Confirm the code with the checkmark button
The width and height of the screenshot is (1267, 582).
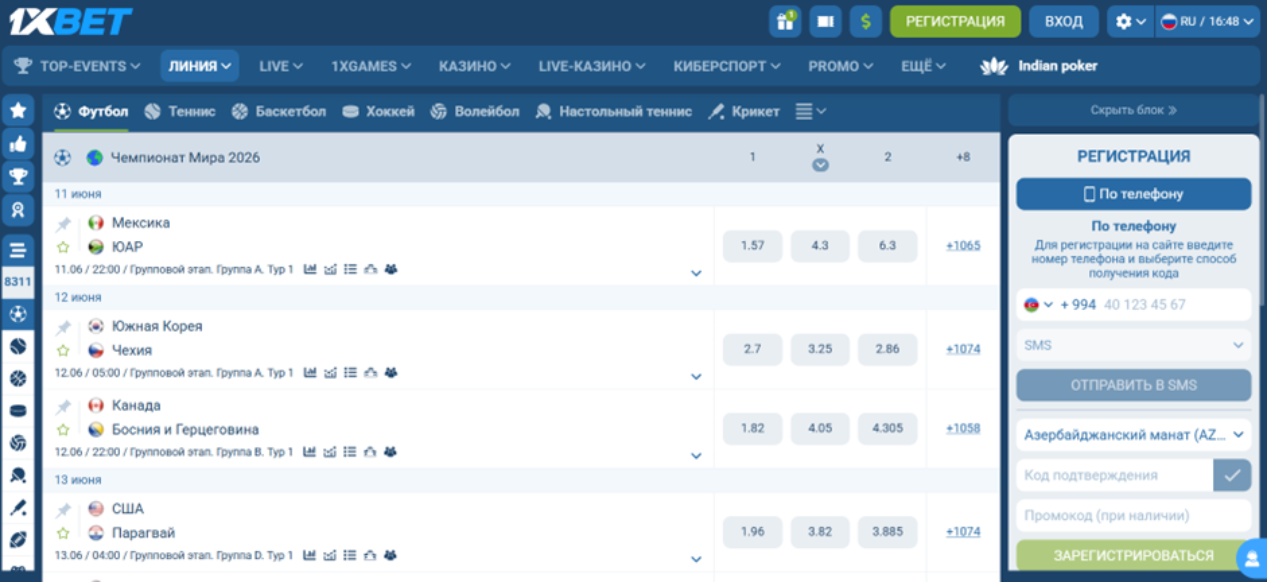(x=1232, y=475)
